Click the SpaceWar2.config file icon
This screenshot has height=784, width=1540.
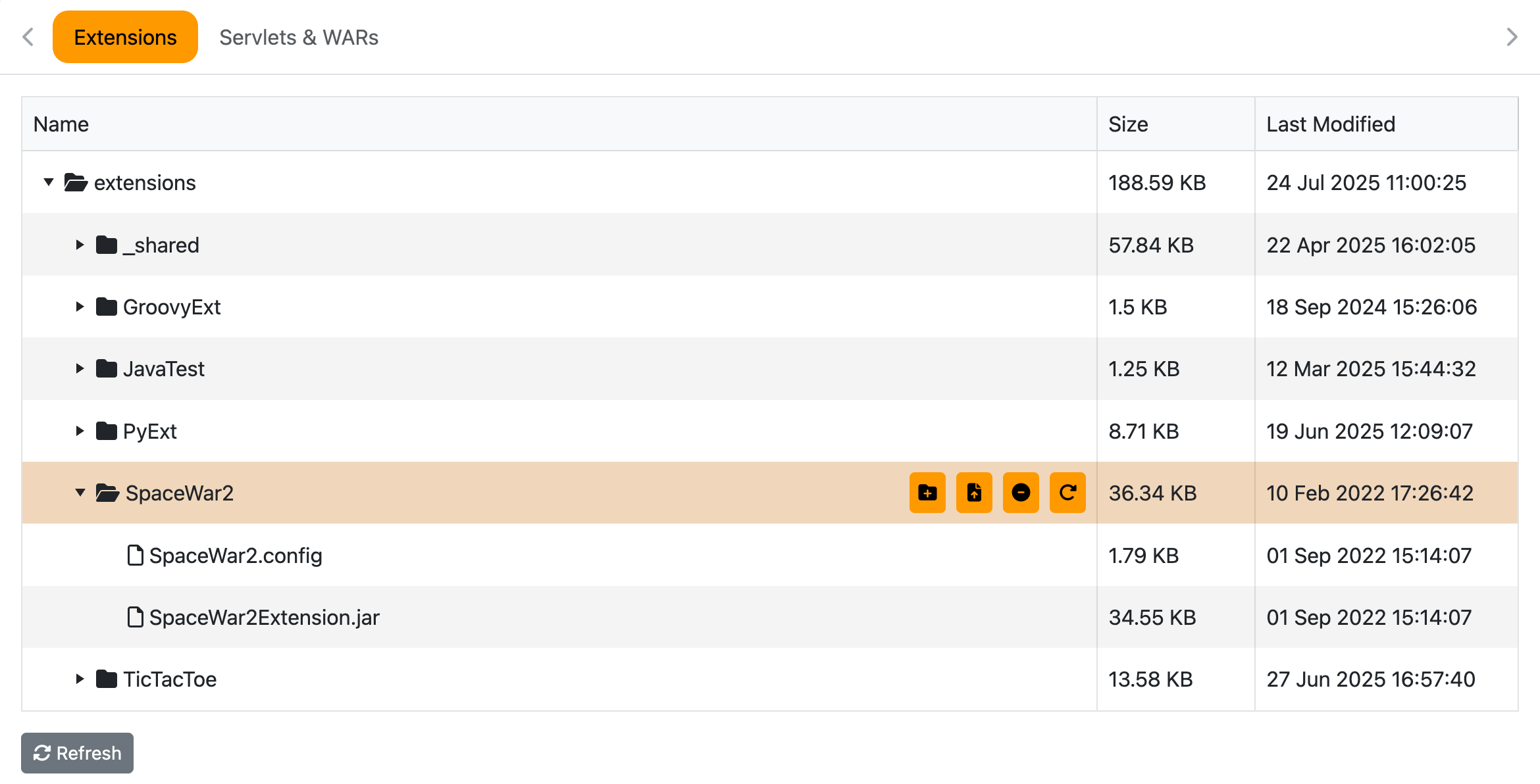pos(135,555)
